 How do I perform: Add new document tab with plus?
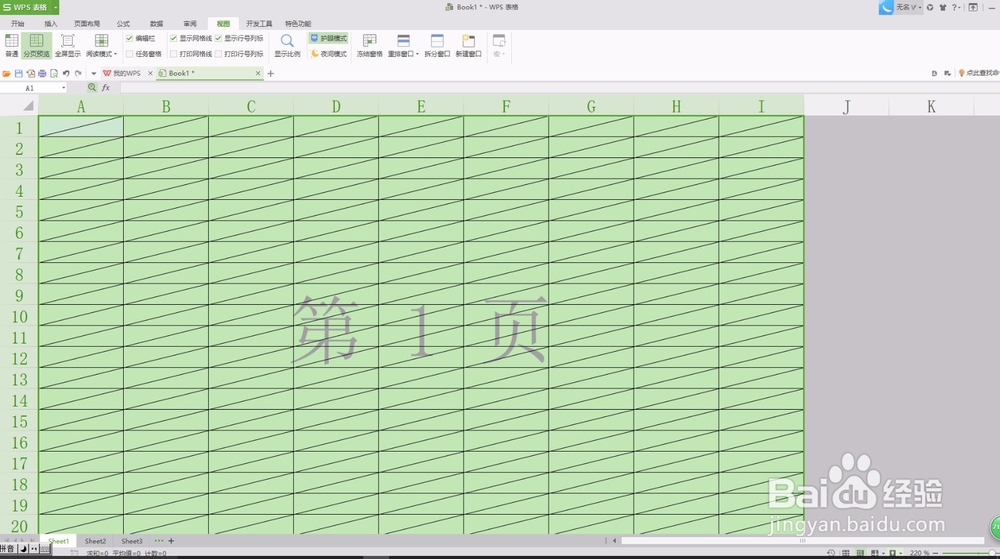pos(270,73)
